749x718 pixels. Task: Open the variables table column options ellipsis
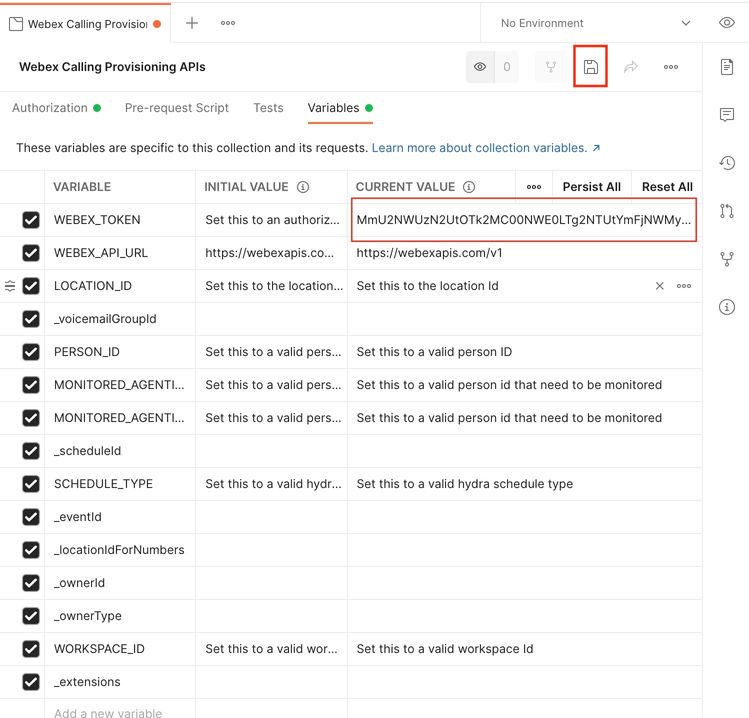click(x=534, y=187)
